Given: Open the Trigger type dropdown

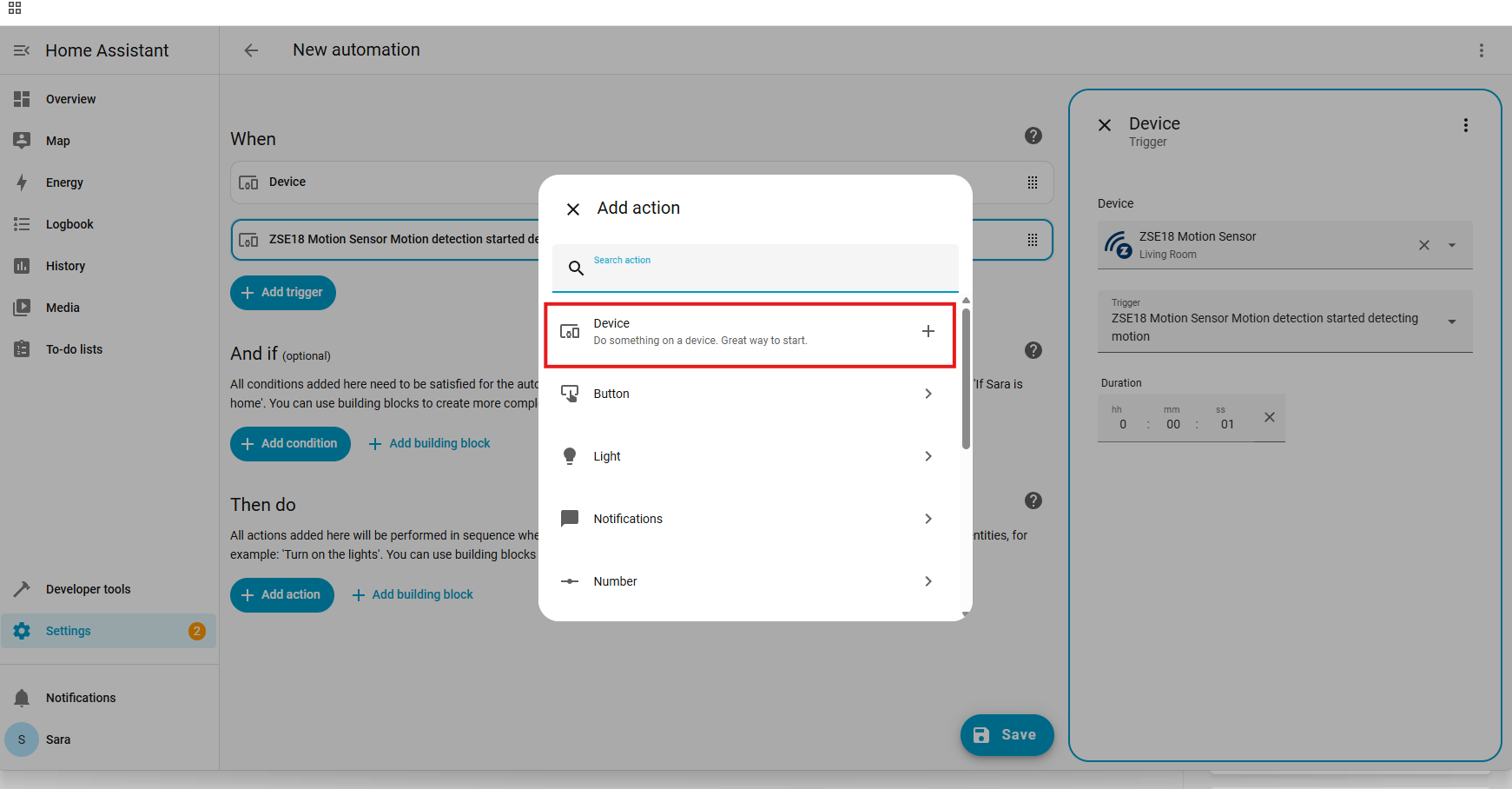Looking at the screenshot, I should (1285, 322).
